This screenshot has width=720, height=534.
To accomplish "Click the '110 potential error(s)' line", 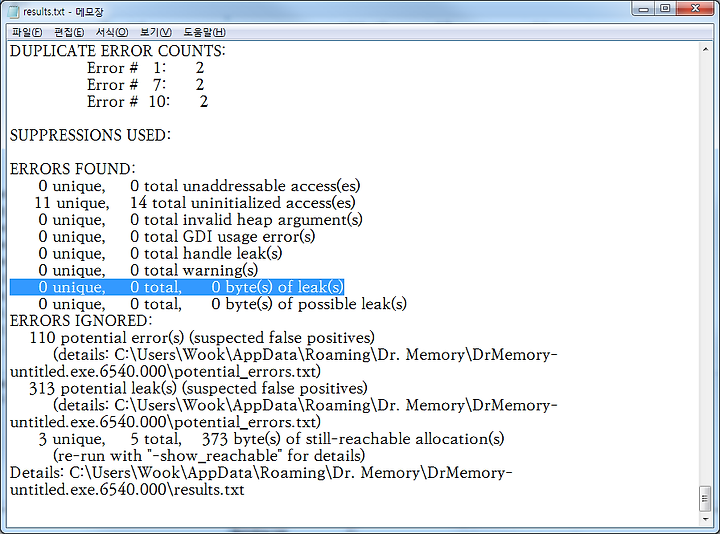I will click(x=202, y=338).
